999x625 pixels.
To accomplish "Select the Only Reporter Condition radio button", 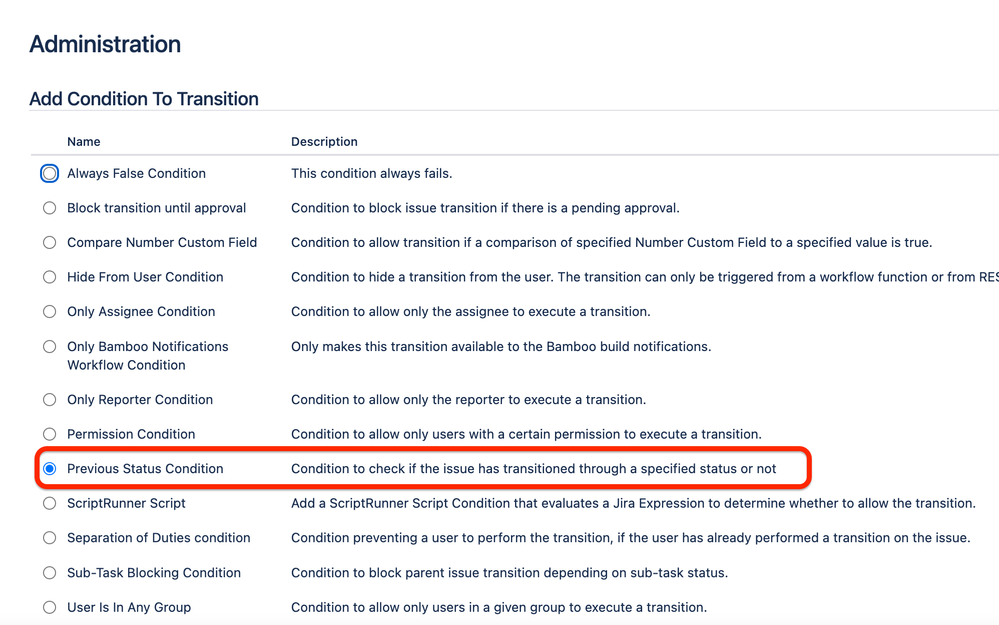I will point(49,399).
